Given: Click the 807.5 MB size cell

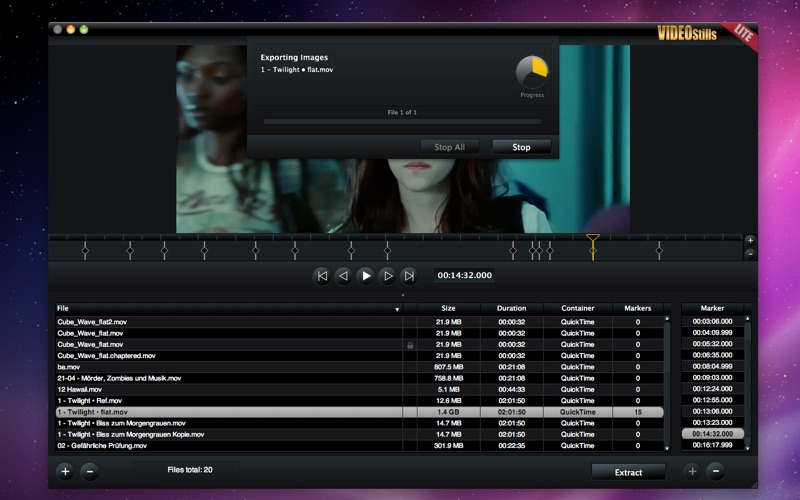Looking at the screenshot, I should click(x=448, y=367).
